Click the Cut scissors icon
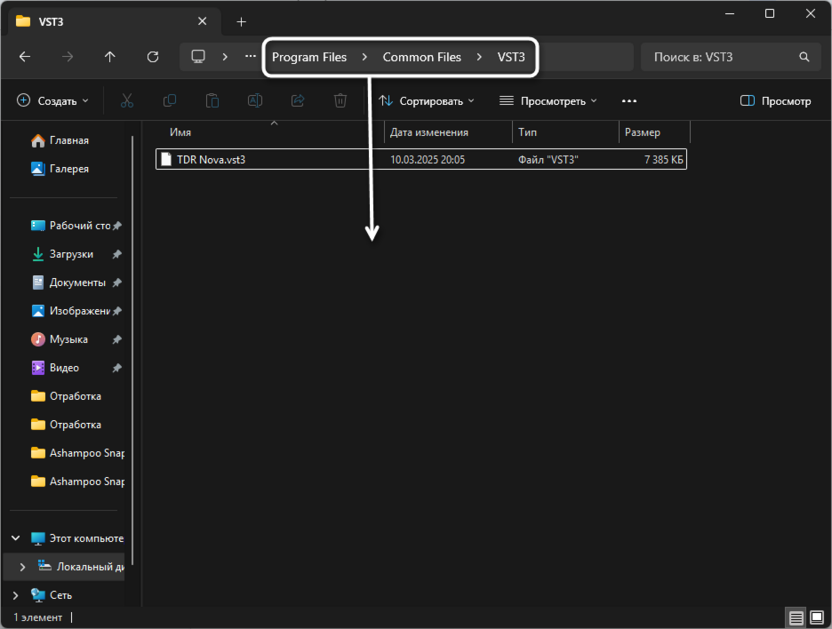Image resolution: width=832 pixels, height=629 pixels. (127, 101)
